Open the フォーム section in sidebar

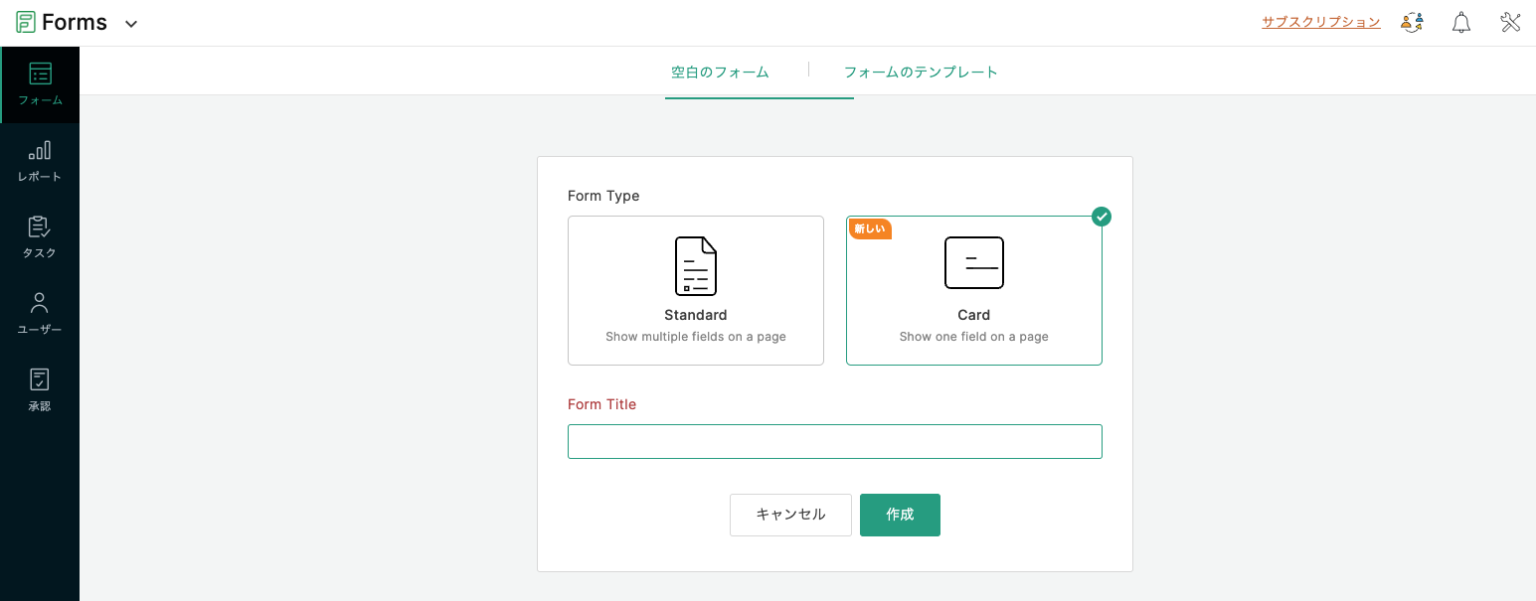[x=39, y=84]
